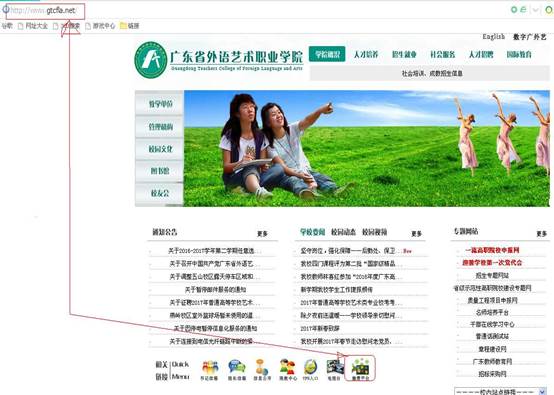This screenshot has width=554, height=395.
Task: Open the 人才培养 navigation menu
Action: tap(366, 54)
